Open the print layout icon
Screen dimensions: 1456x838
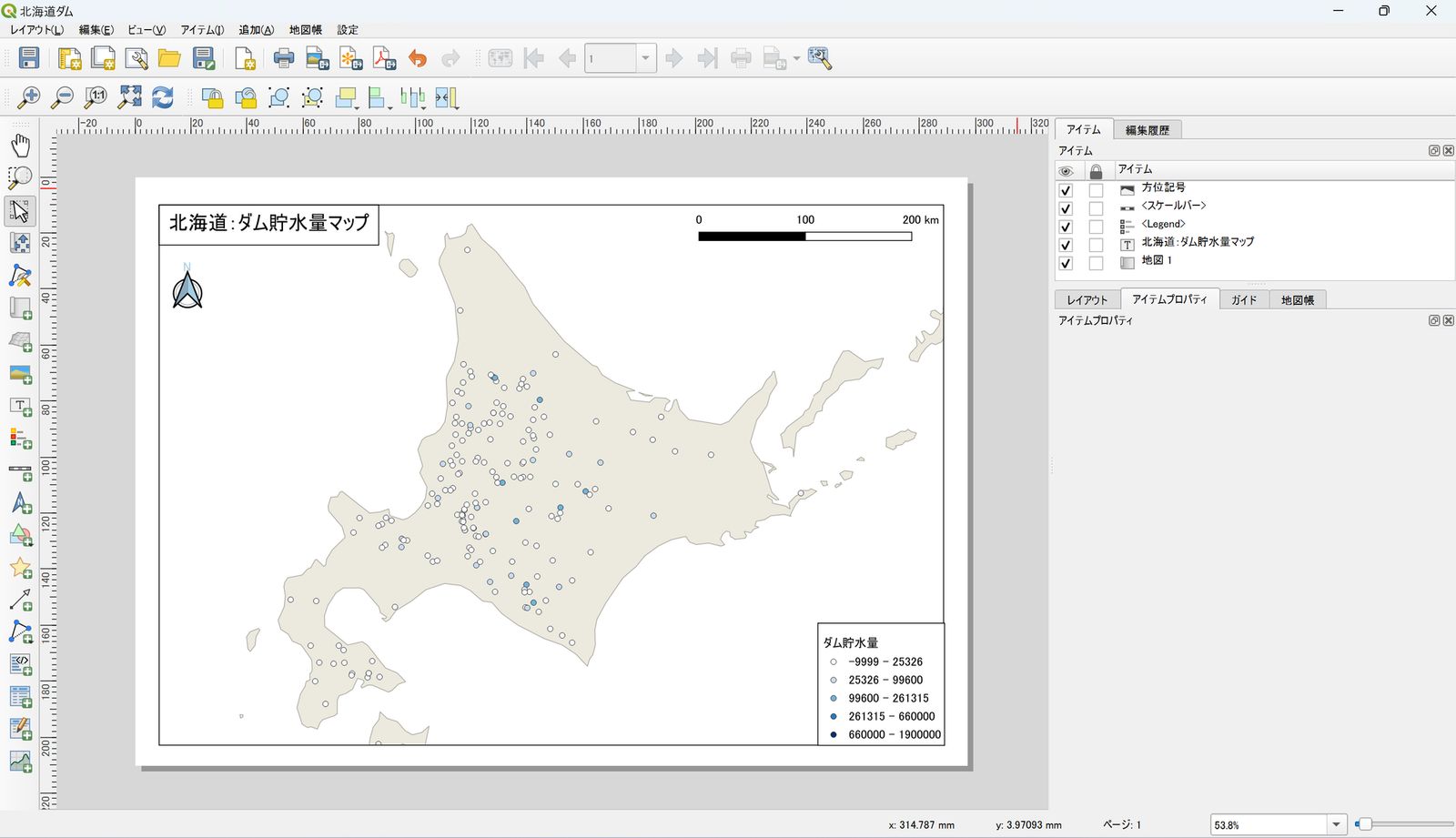pyautogui.click(x=284, y=58)
